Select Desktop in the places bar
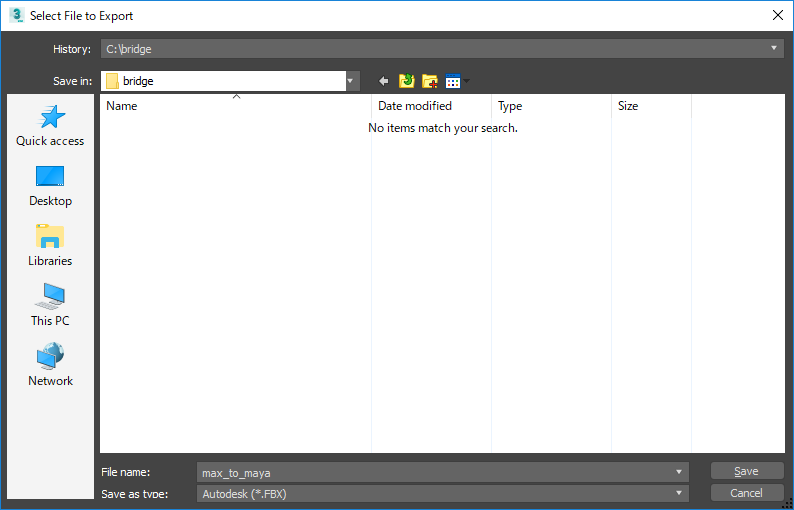The image size is (794, 510). tap(50, 186)
